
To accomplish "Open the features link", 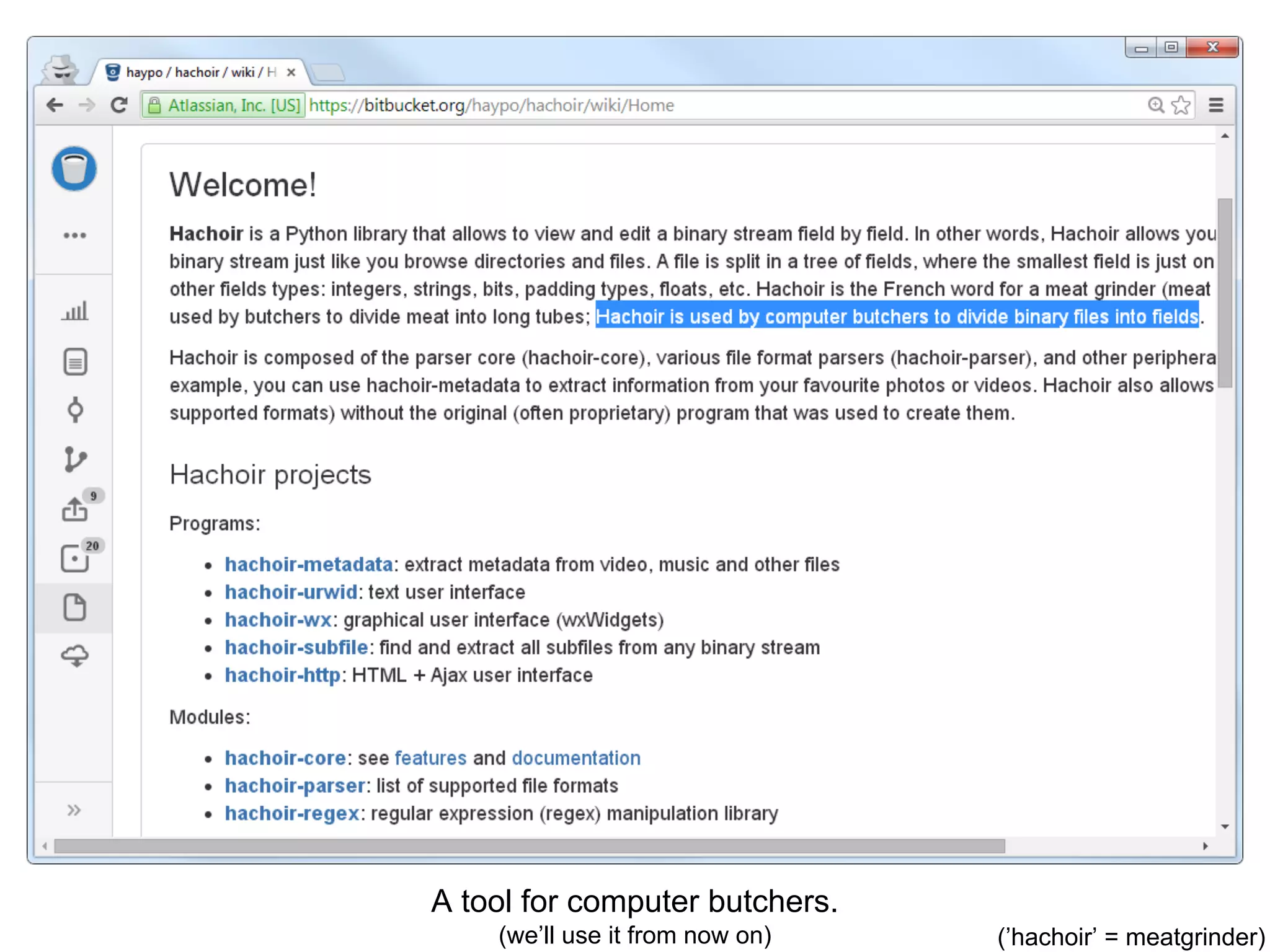I will (430, 758).
